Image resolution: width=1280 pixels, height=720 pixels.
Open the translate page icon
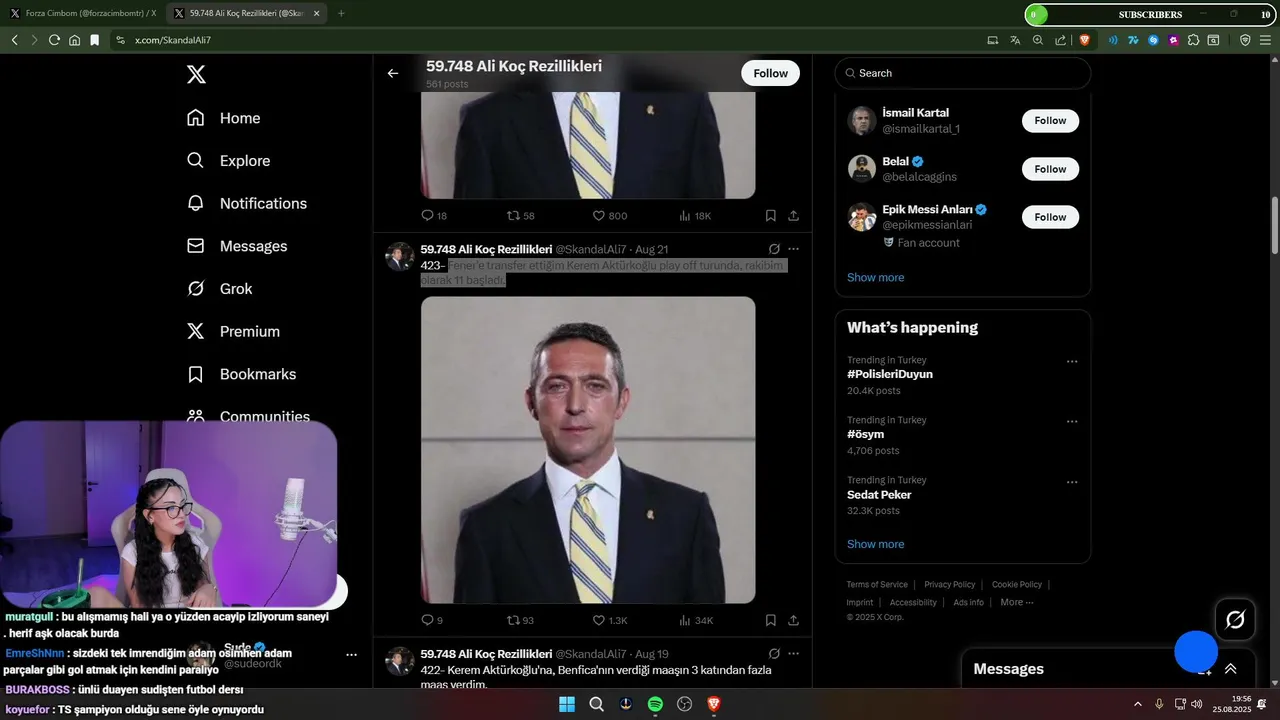coord(1015,40)
